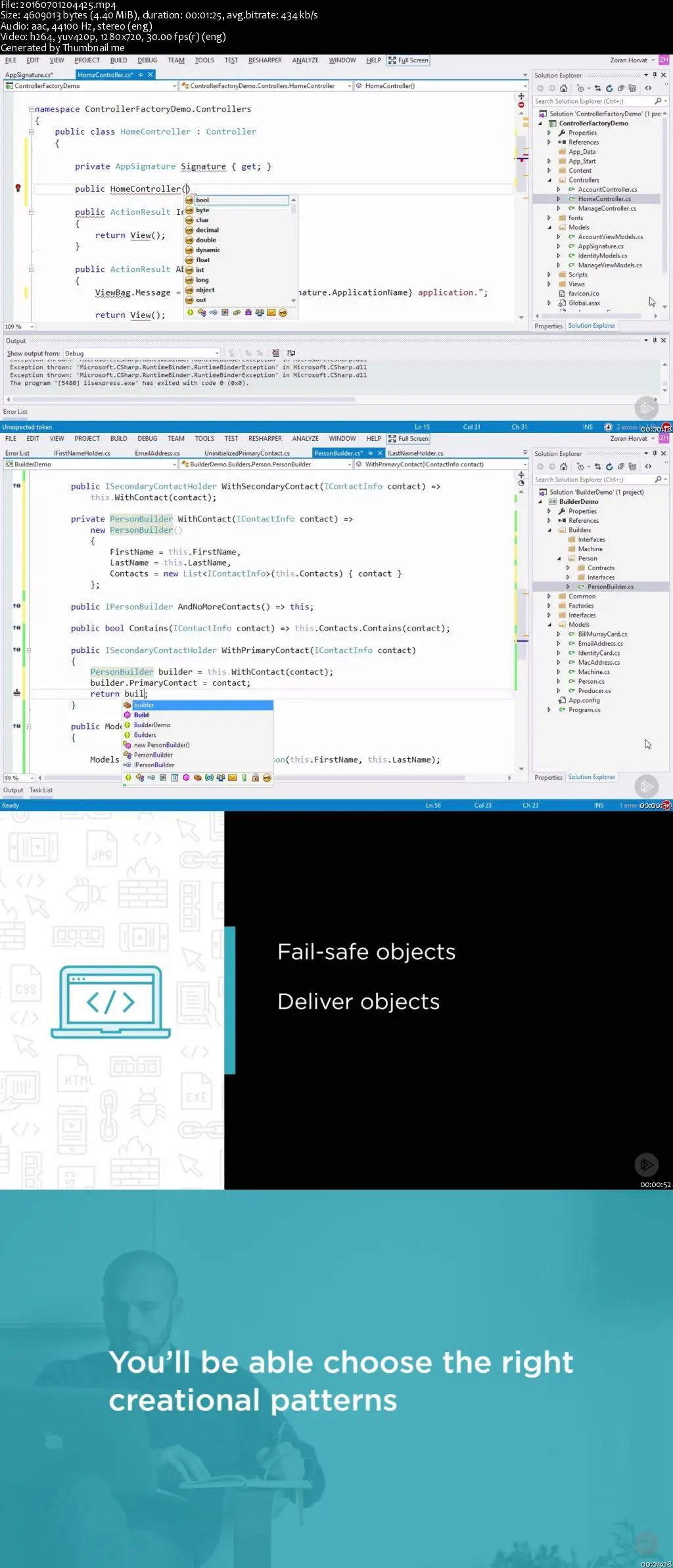Select Program.cs in BuilderDemo Solution Explorer

click(584, 709)
